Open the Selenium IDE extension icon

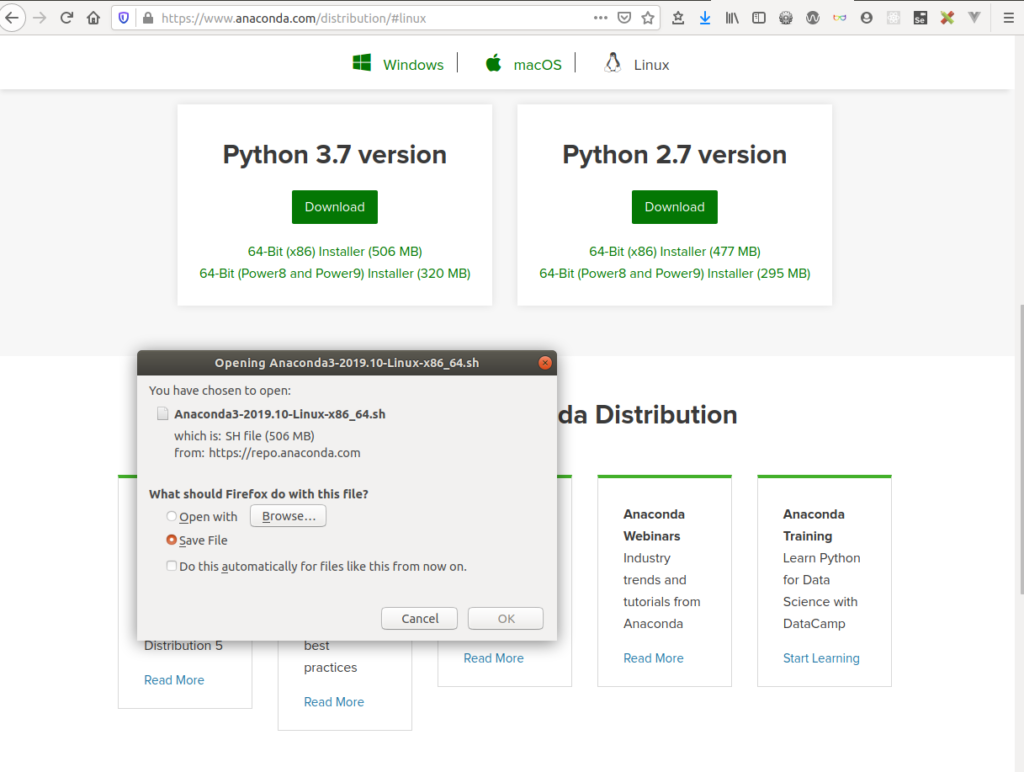920,17
